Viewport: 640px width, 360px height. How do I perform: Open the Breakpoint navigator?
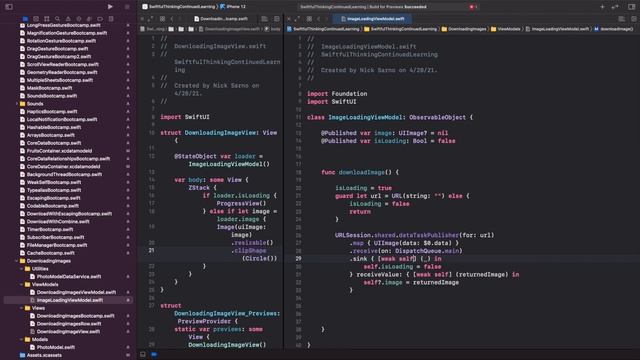(x=100, y=19)
